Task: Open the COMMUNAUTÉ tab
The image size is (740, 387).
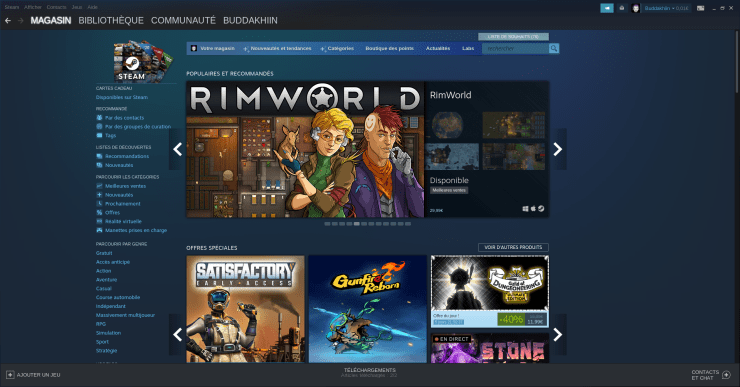Action: (x=183, y=21)
